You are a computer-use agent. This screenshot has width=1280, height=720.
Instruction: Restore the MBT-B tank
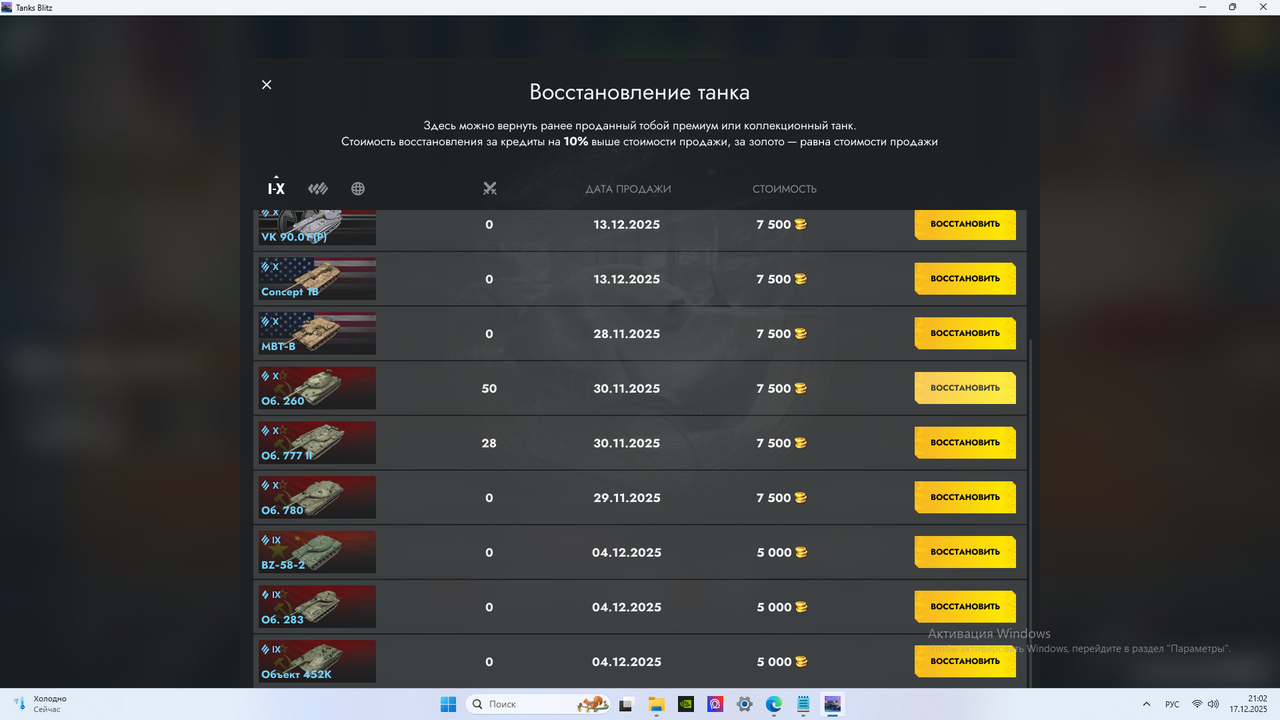(x=965, y=333)
